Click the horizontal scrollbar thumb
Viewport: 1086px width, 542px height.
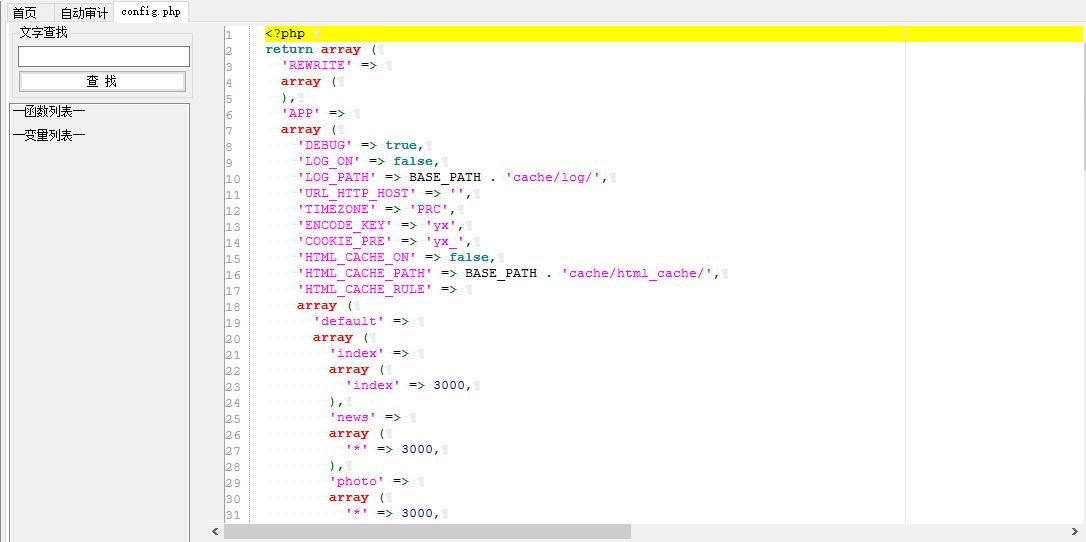pos(427,532)
